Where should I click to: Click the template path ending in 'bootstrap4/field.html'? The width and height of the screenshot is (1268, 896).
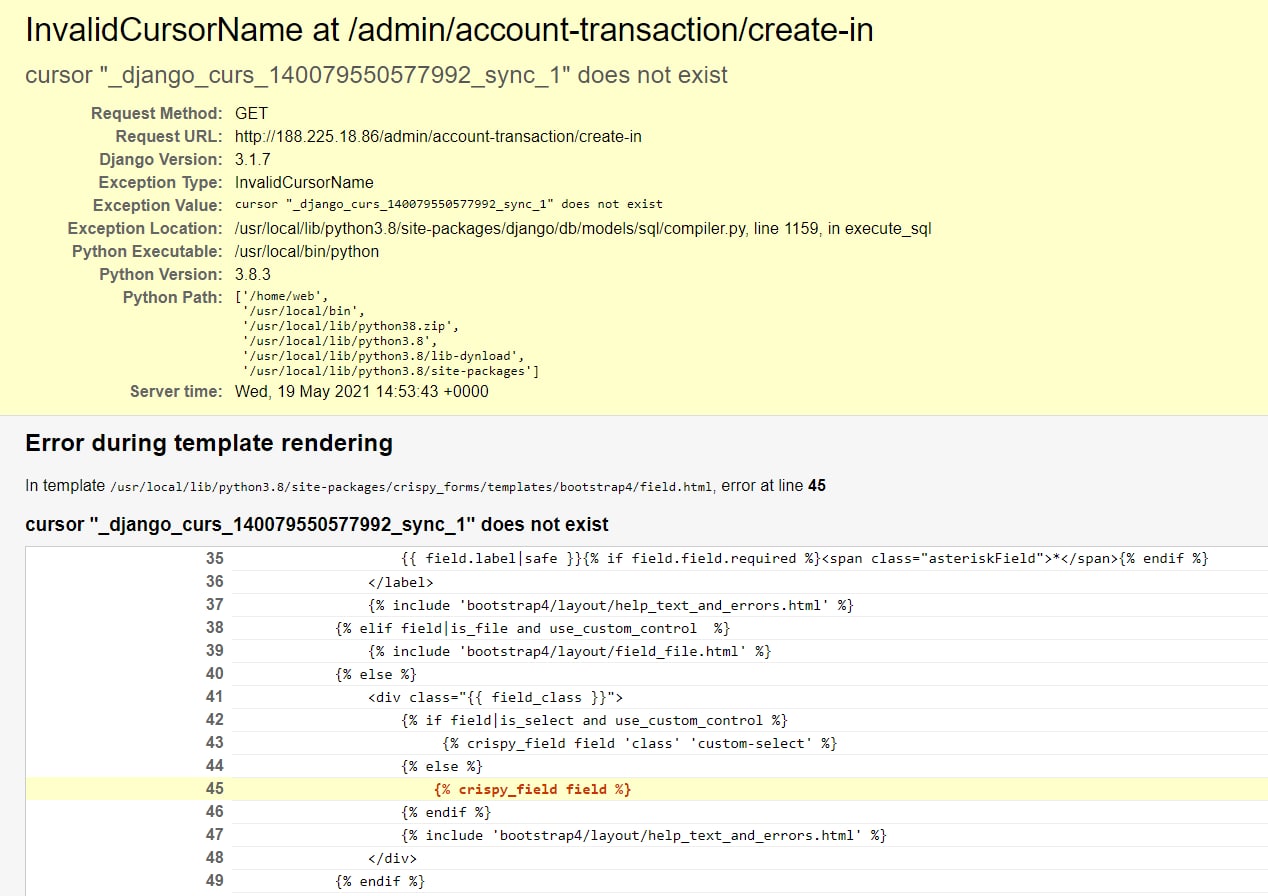click(x=411, y=487)
